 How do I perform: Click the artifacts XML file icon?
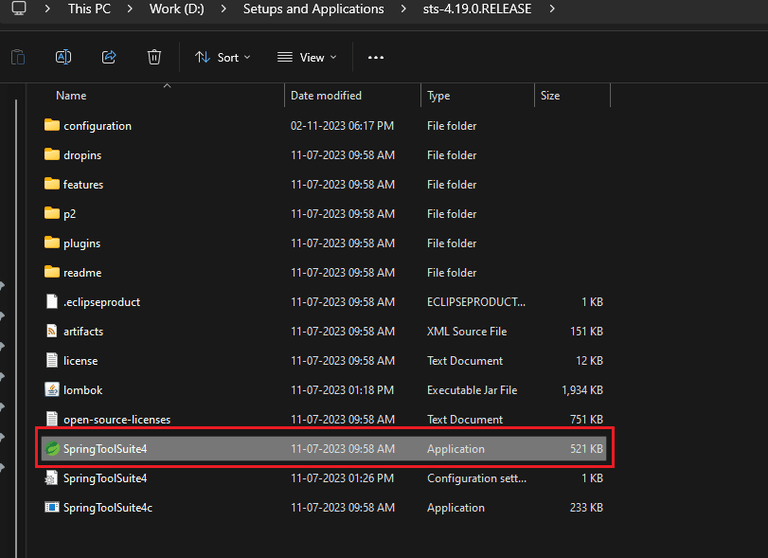[x=52, y=331]
